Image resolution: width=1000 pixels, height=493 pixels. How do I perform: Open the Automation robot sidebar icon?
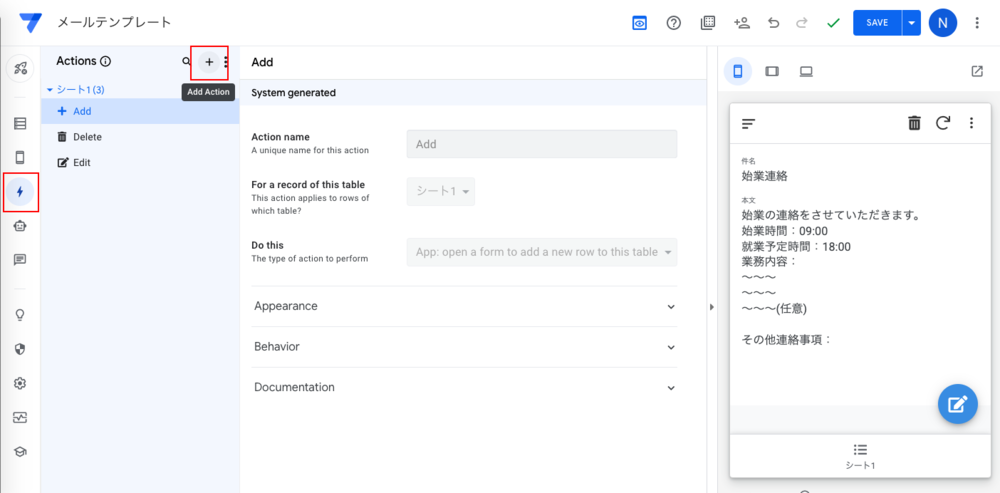pos(20,226)
